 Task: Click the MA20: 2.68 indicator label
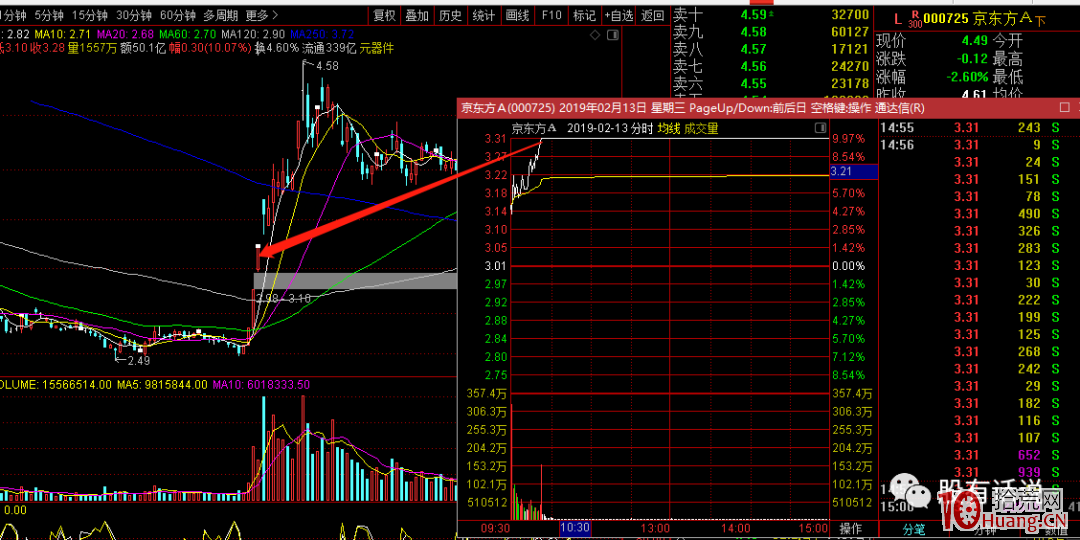pos(126,34)
